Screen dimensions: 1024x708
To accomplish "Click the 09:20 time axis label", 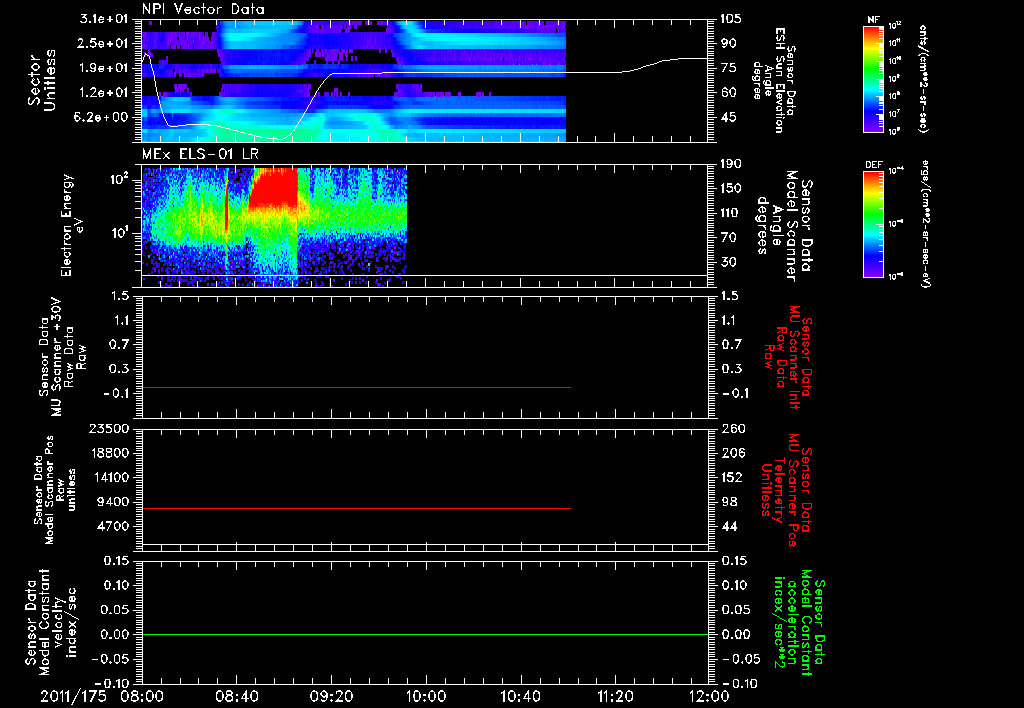I will coord(331,696).
